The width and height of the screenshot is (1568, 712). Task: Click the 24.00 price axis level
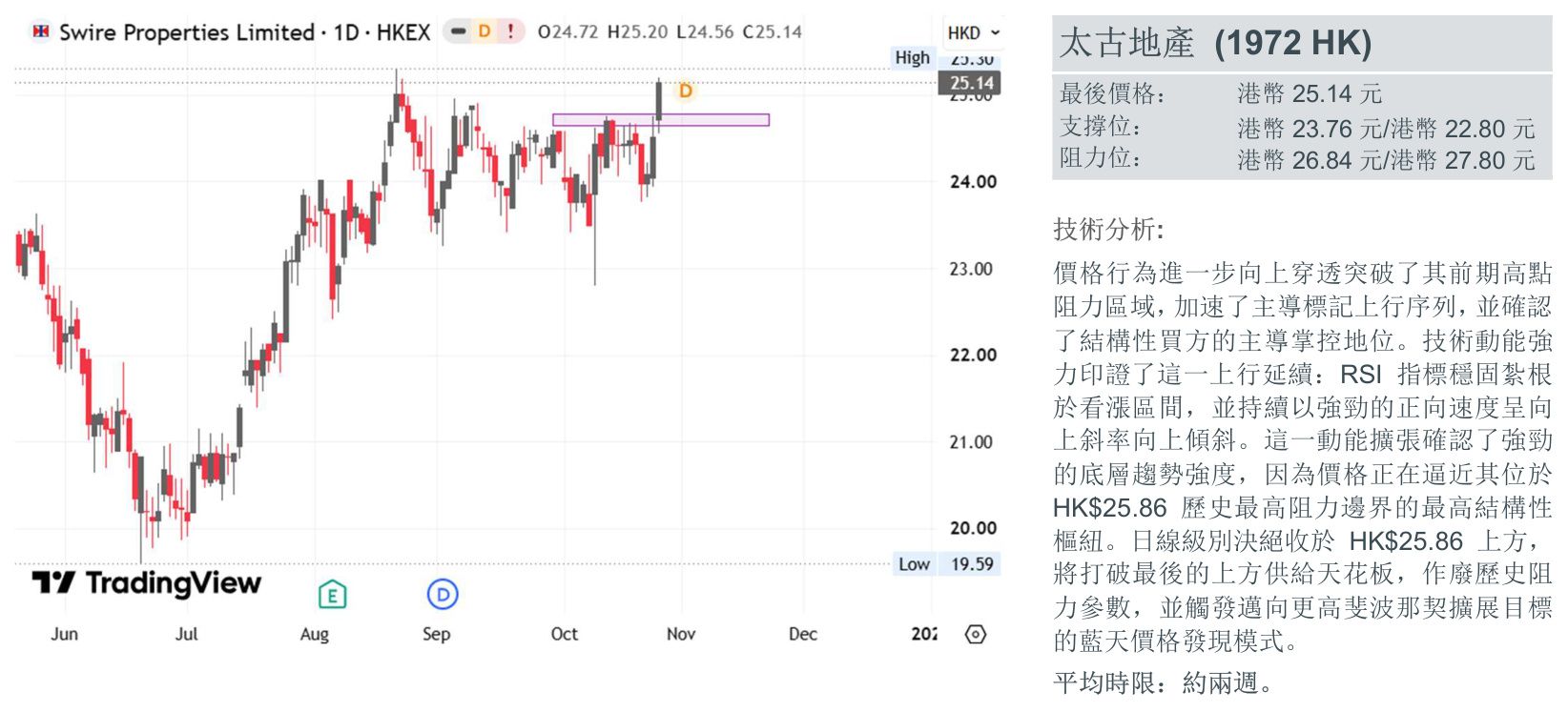pos(973,181)
